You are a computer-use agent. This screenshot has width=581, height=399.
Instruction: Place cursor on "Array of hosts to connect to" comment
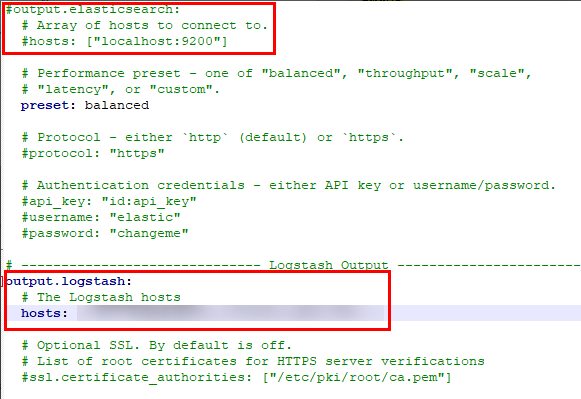point(145,25)
